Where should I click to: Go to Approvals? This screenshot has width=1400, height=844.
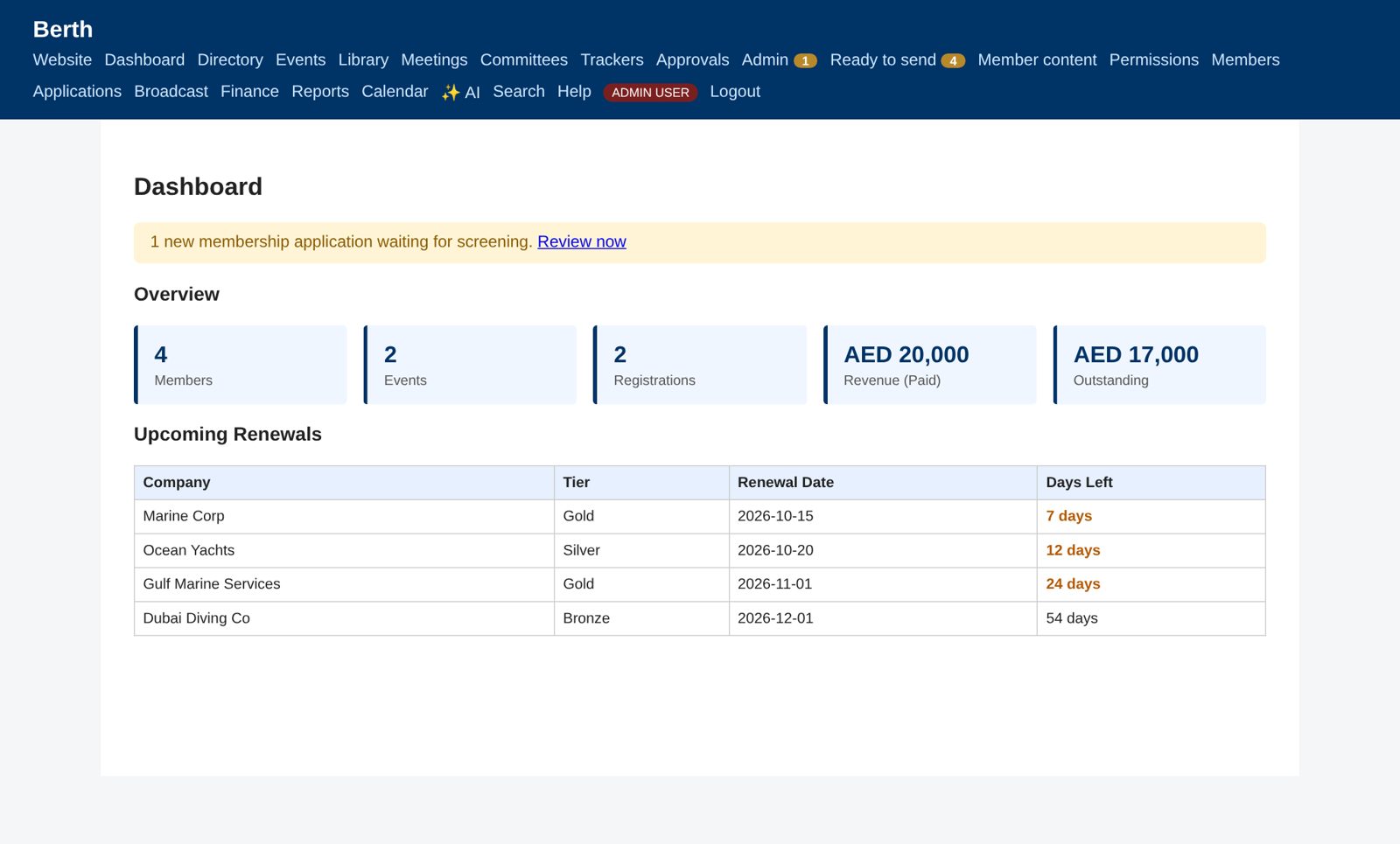point(692,59)
